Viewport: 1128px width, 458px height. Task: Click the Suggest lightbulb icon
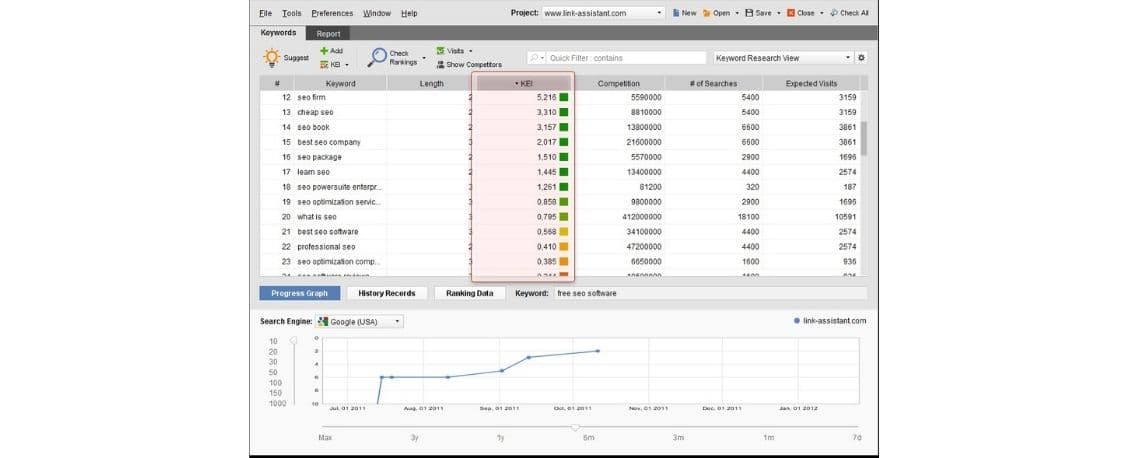coord(271,58)
